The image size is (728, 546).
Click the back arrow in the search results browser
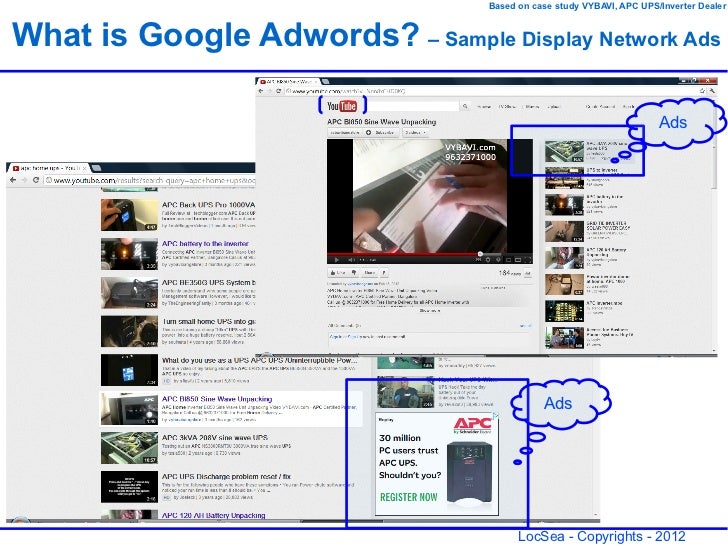pyautogui.click(x=13, y=180)
